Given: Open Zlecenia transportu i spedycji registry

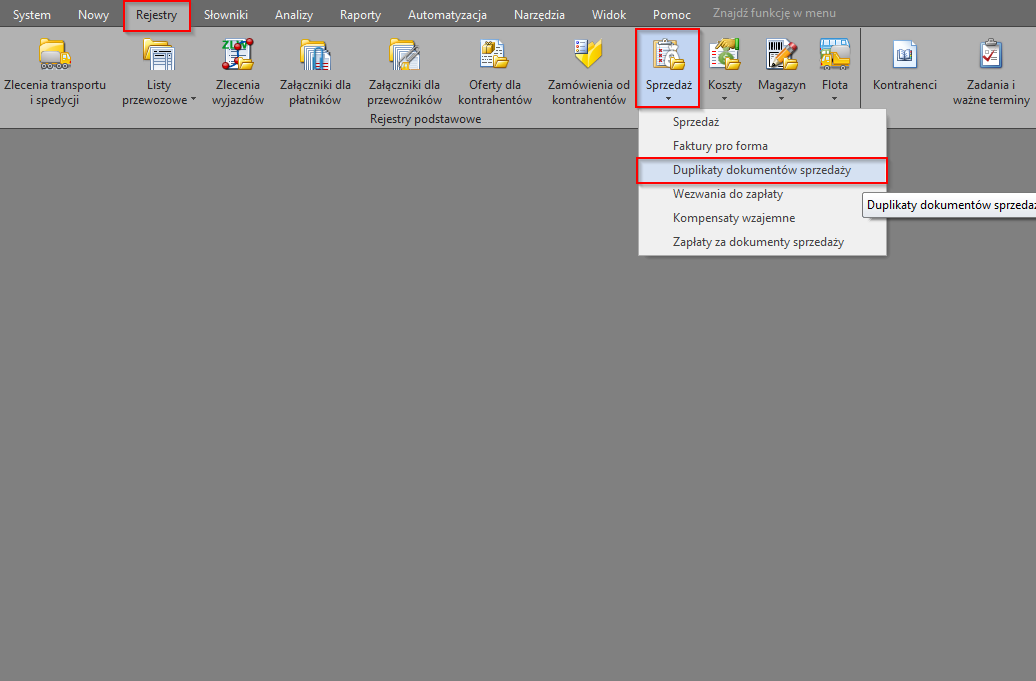Looking at the screenshot, I should point(55,70).
